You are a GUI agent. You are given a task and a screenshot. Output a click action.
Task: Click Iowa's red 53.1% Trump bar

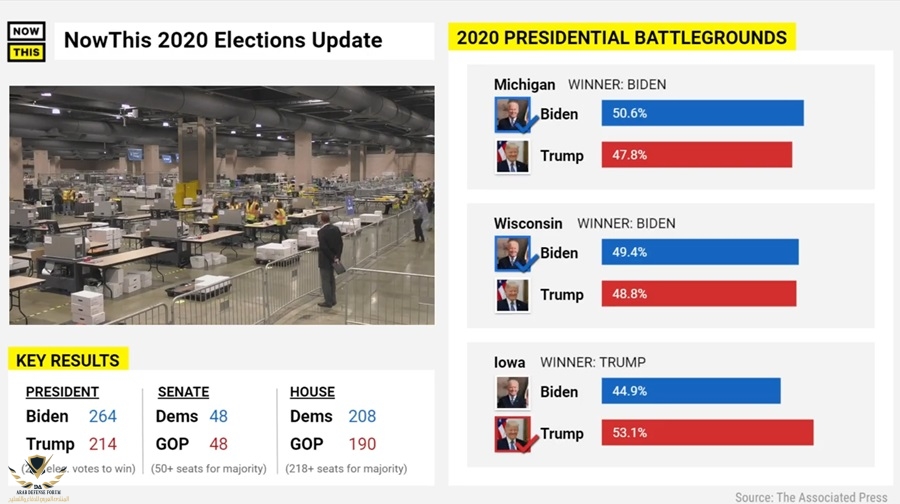pyautogui.click(x=707, y=433)
